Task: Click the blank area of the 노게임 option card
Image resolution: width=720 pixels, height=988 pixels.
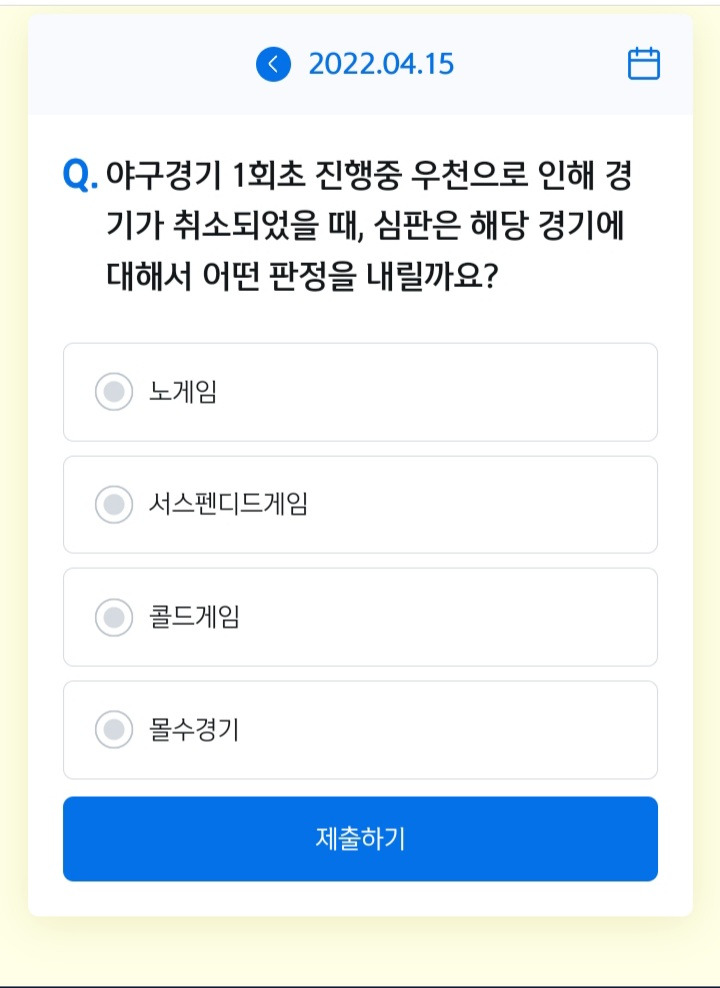Action: (441, 392)
